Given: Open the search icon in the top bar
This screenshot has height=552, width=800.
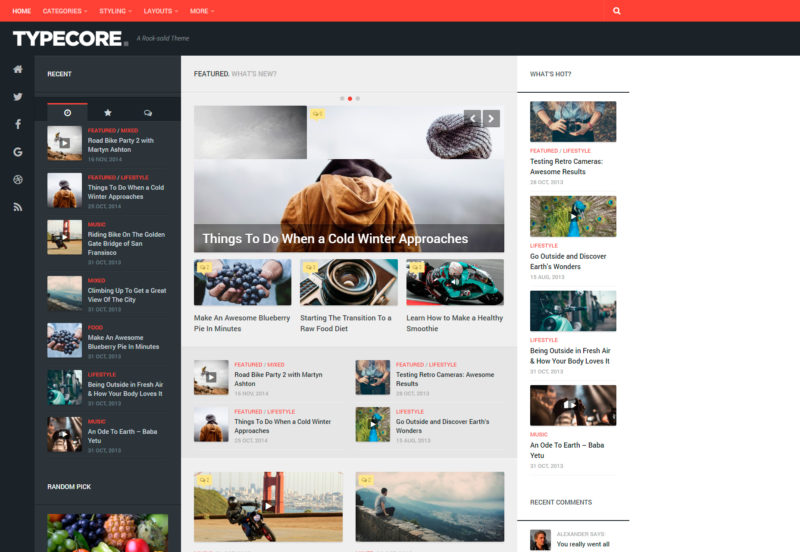Looking at the screenshot, I should pyautogui.click(x=617, y=11).
